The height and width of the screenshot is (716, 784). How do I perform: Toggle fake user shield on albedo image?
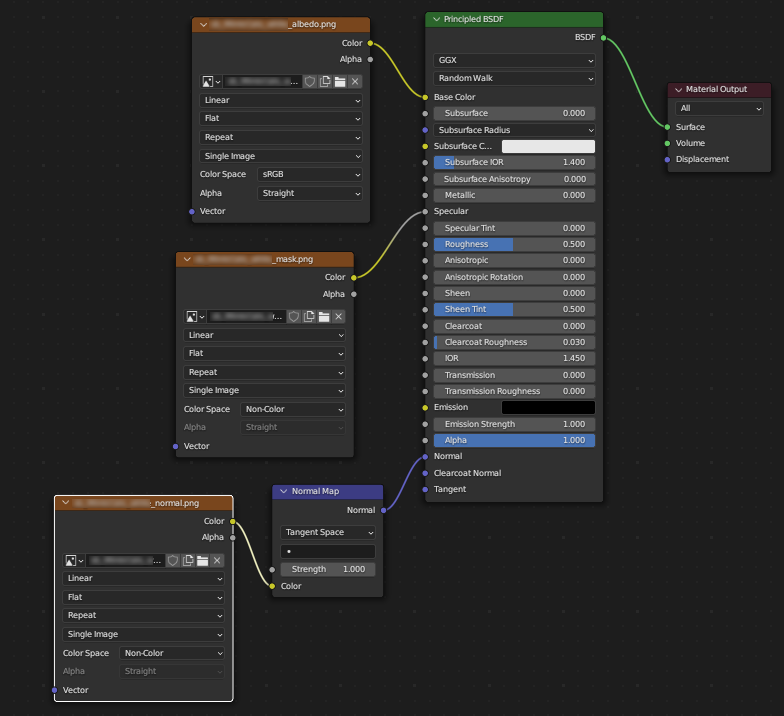pyautogui.click(x=310, y=81)
